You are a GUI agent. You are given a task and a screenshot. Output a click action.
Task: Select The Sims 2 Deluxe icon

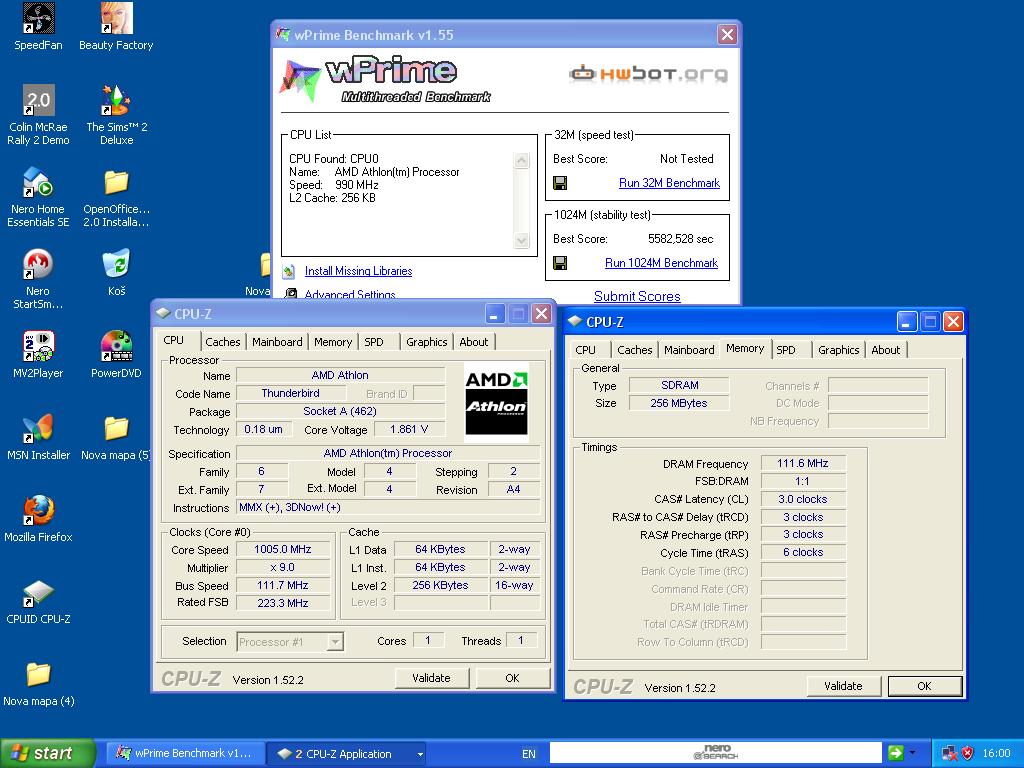pos(116,114)
